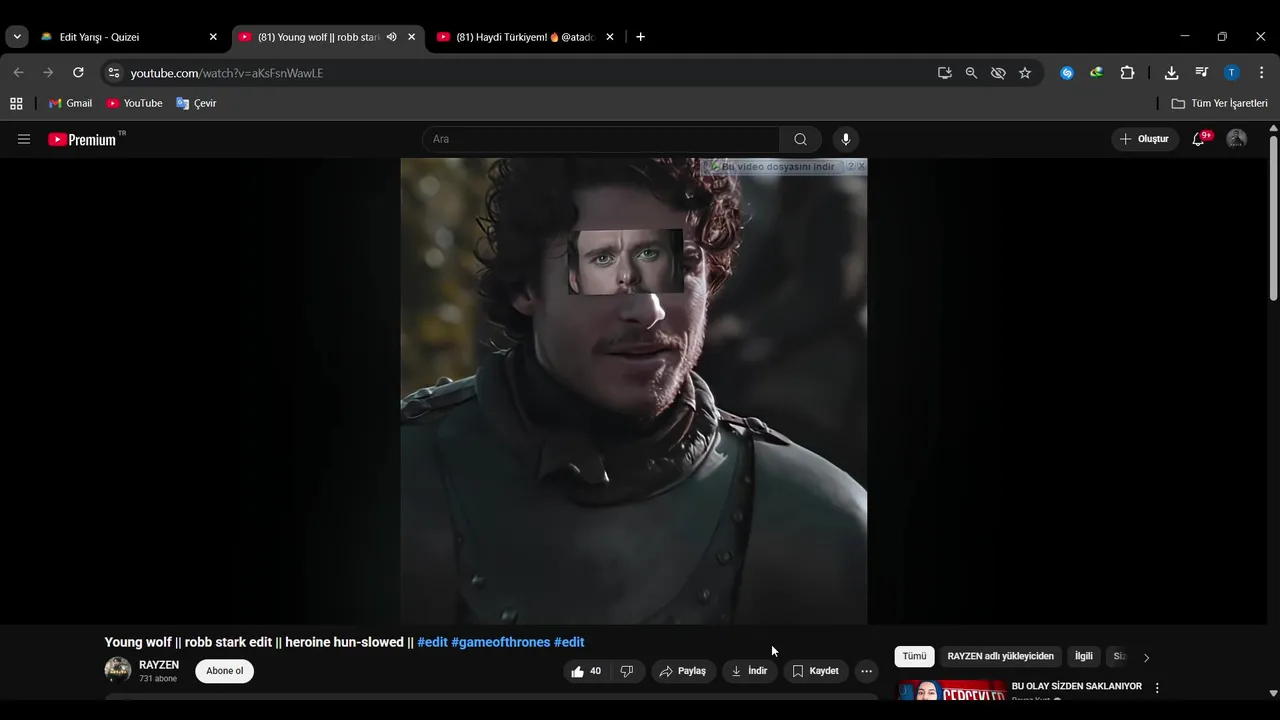
Task: Open options for 'BU OLAY SİZDEN SAKLANIYOR' video
Action: 1157,688
